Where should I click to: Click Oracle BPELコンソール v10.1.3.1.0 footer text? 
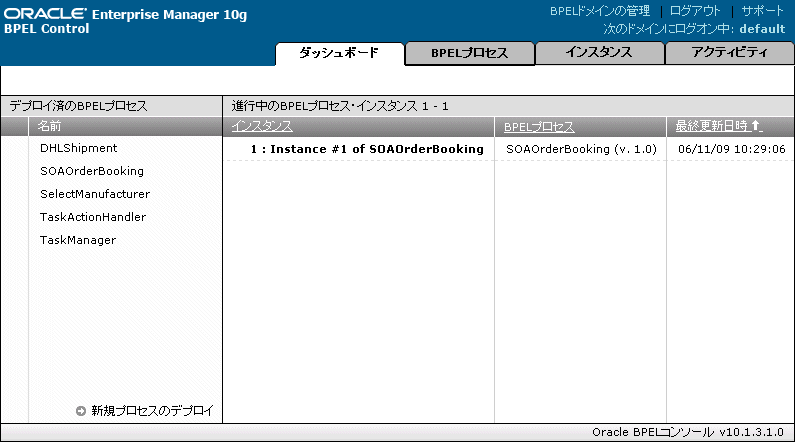[x=688, y=432]
